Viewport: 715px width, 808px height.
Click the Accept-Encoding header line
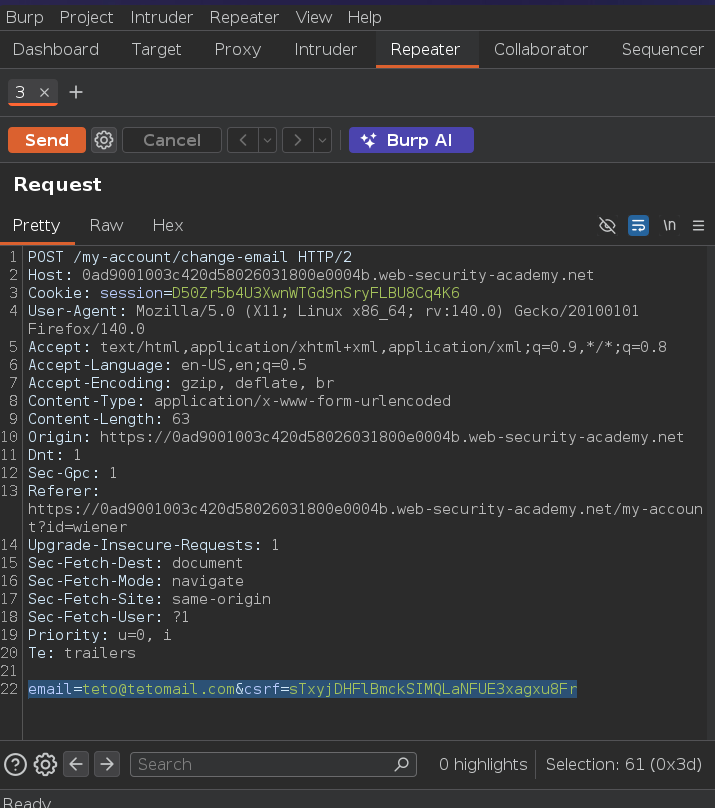coord(181,383)
